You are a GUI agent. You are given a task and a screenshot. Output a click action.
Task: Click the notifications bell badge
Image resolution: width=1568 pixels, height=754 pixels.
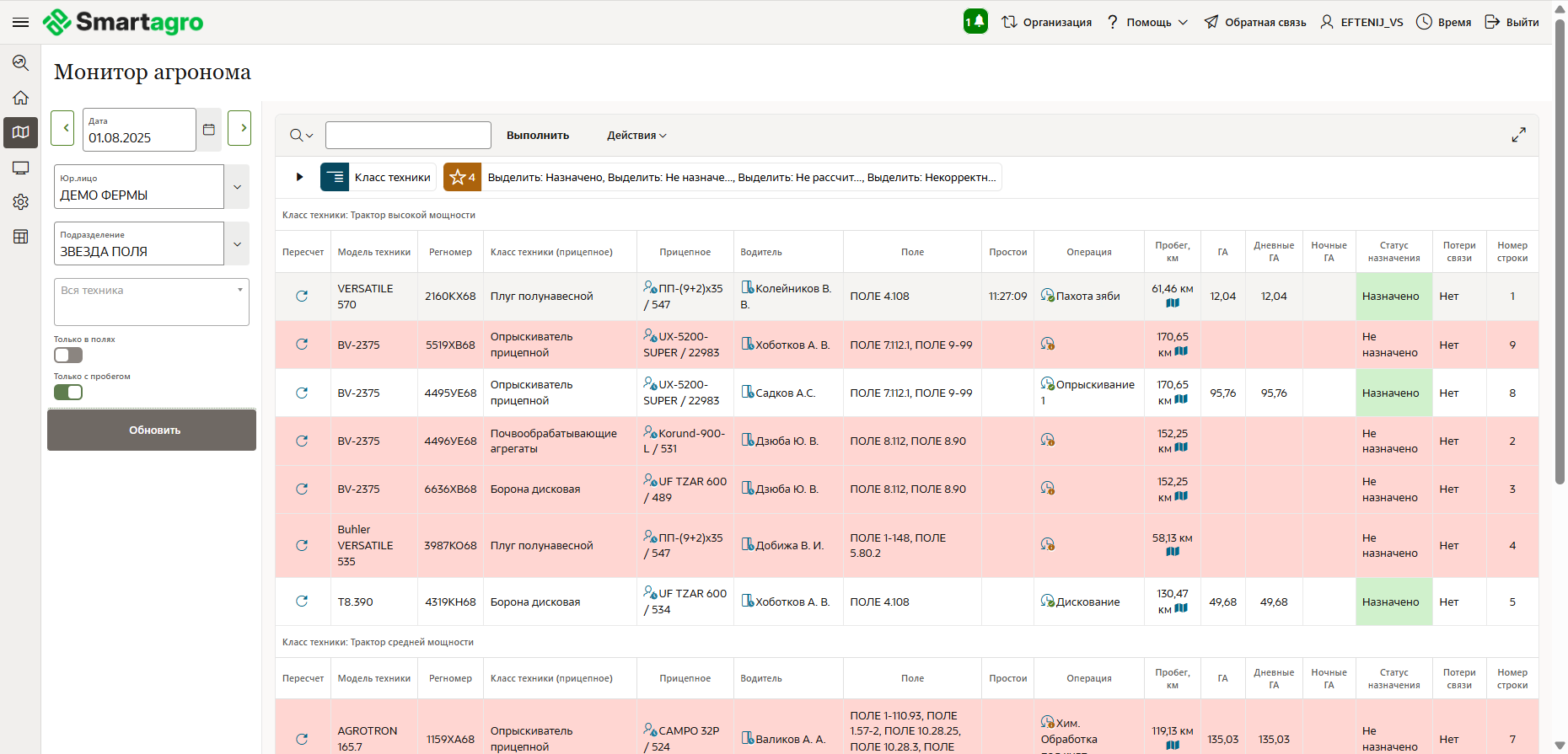[x=975, y=22]
